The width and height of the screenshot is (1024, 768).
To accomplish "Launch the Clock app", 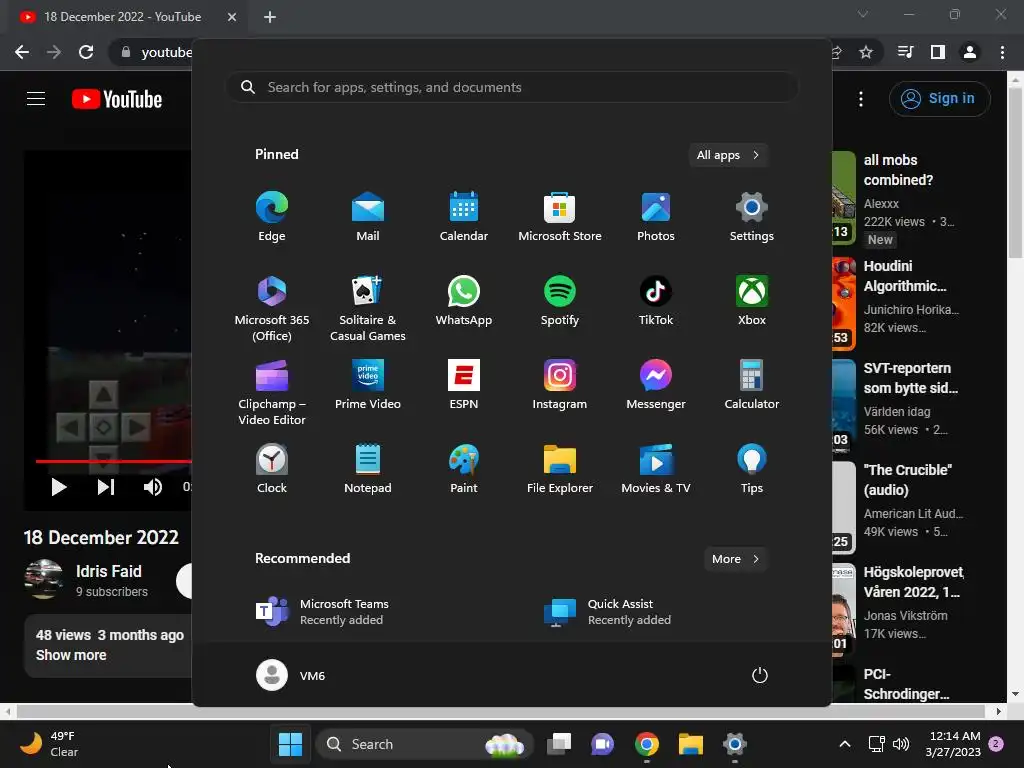I will click(x=272, y=469).
